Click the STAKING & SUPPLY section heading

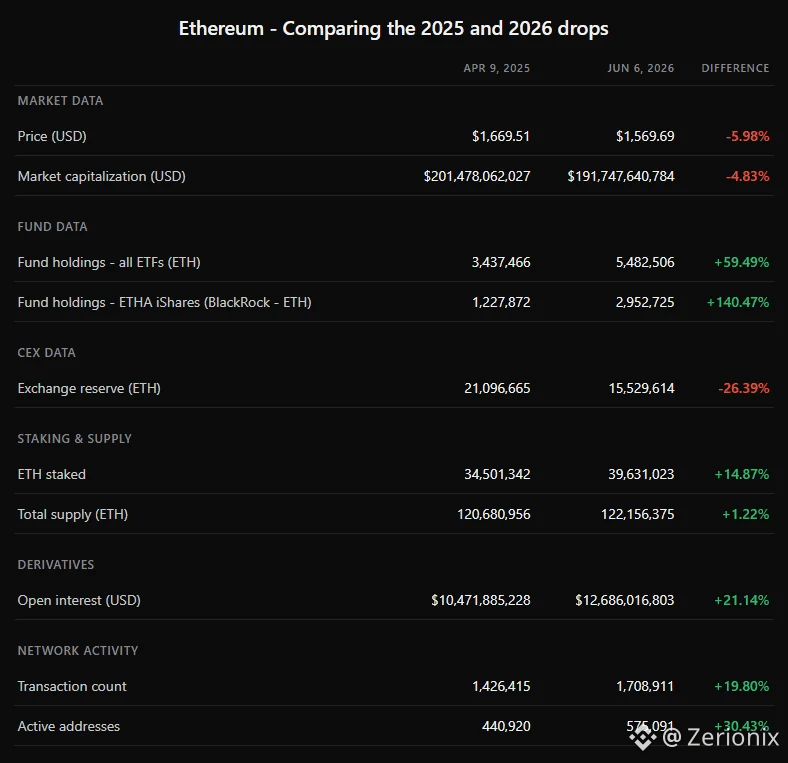click(x=74, y=439)
